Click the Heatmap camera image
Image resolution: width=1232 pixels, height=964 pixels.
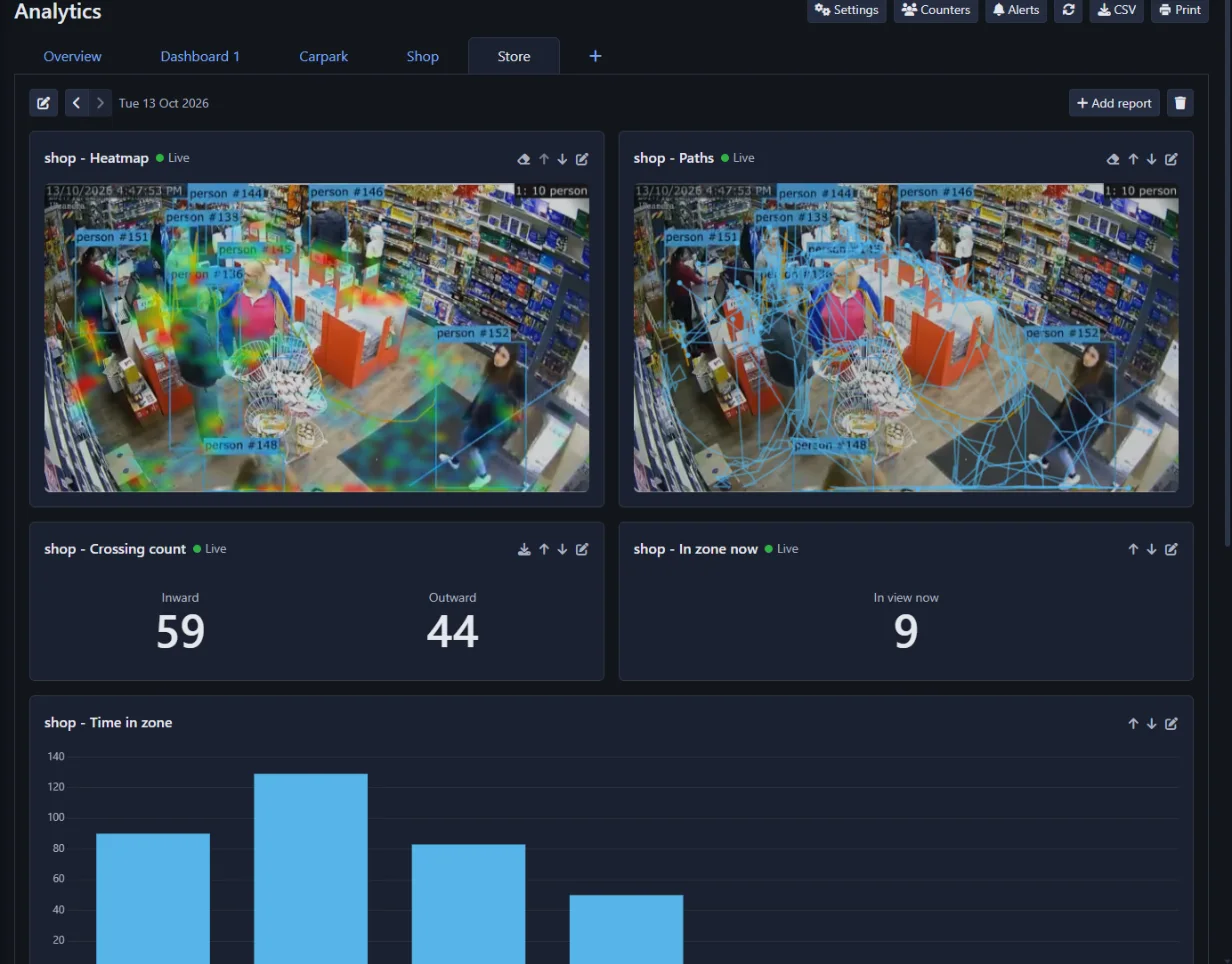(x=316, y=337)
